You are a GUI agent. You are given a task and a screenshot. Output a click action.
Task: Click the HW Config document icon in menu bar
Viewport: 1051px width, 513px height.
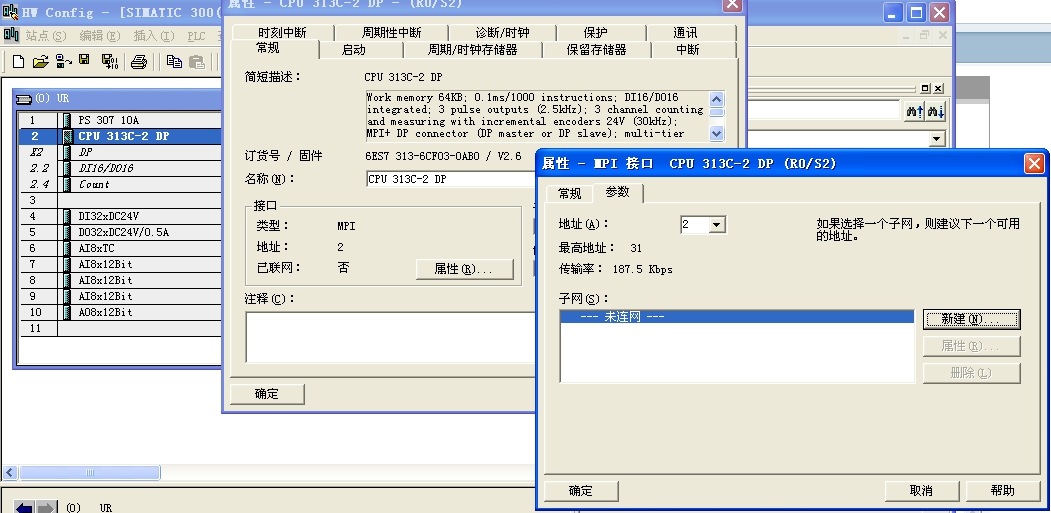click(10, 35)
